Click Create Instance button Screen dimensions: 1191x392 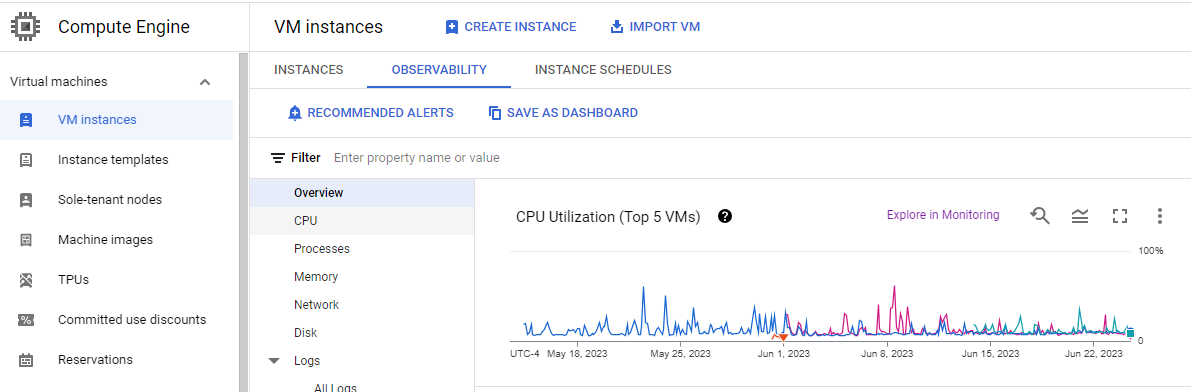pos(510,27)
